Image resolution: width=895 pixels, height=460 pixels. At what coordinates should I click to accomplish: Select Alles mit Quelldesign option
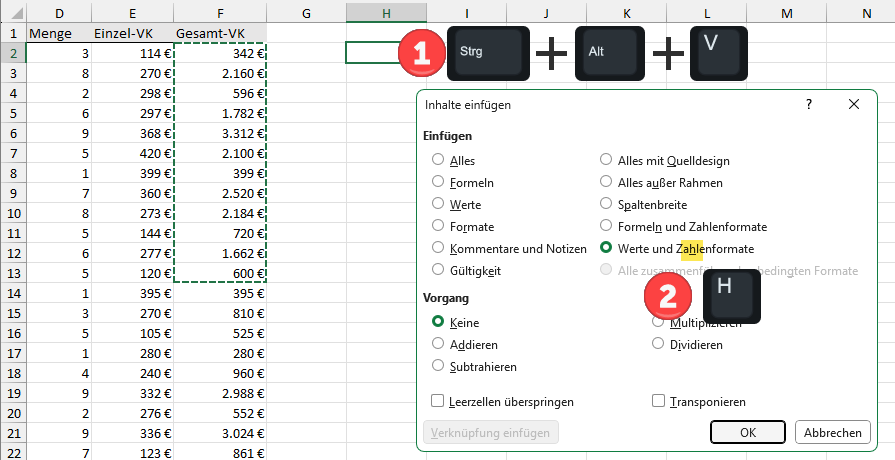[606, 160]
